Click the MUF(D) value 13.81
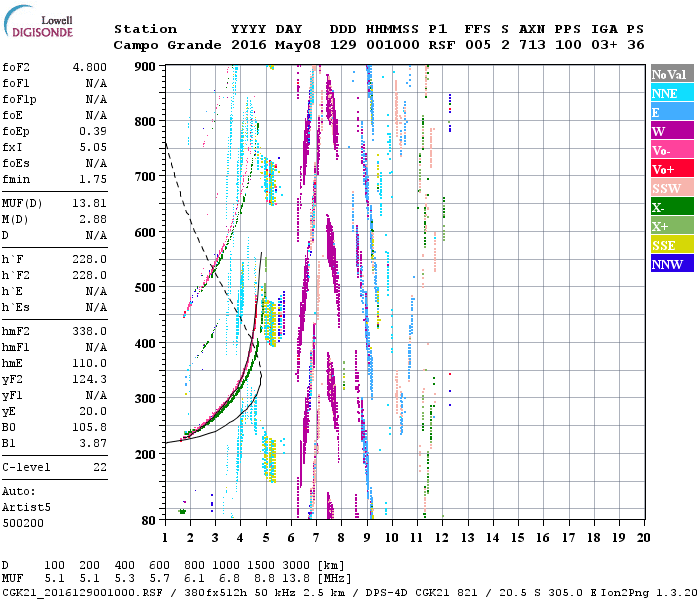Image resolution: width=700 pixels, height=600 pixels. (x=90, y=204)
